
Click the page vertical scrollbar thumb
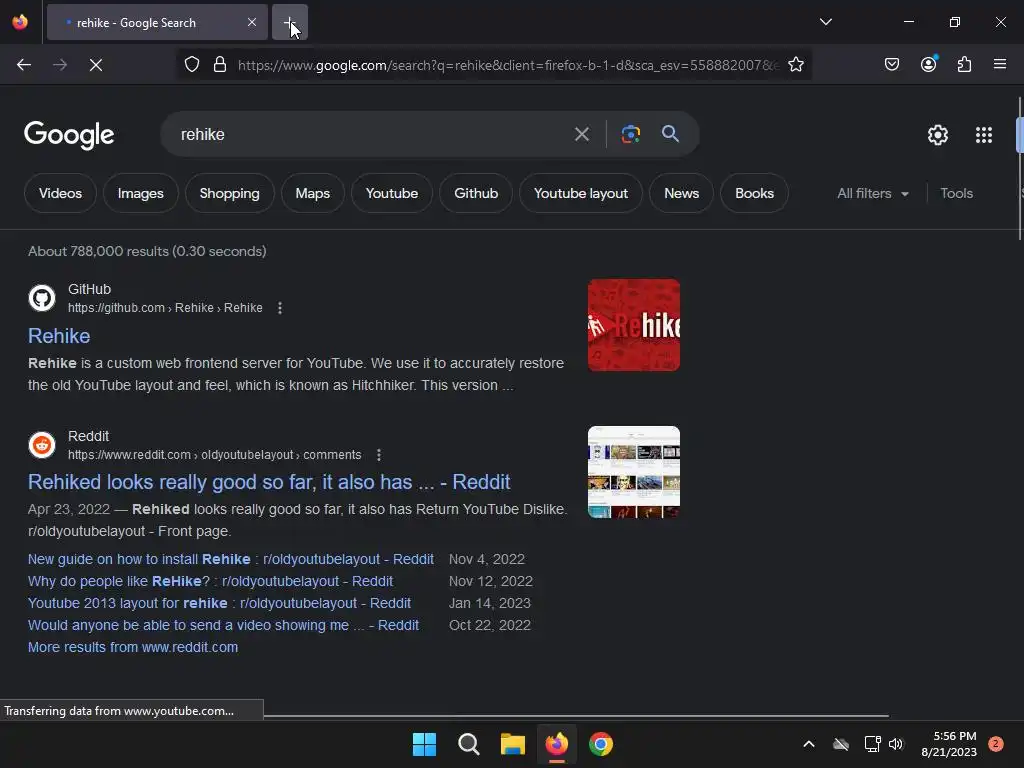tap(1019, 168)
